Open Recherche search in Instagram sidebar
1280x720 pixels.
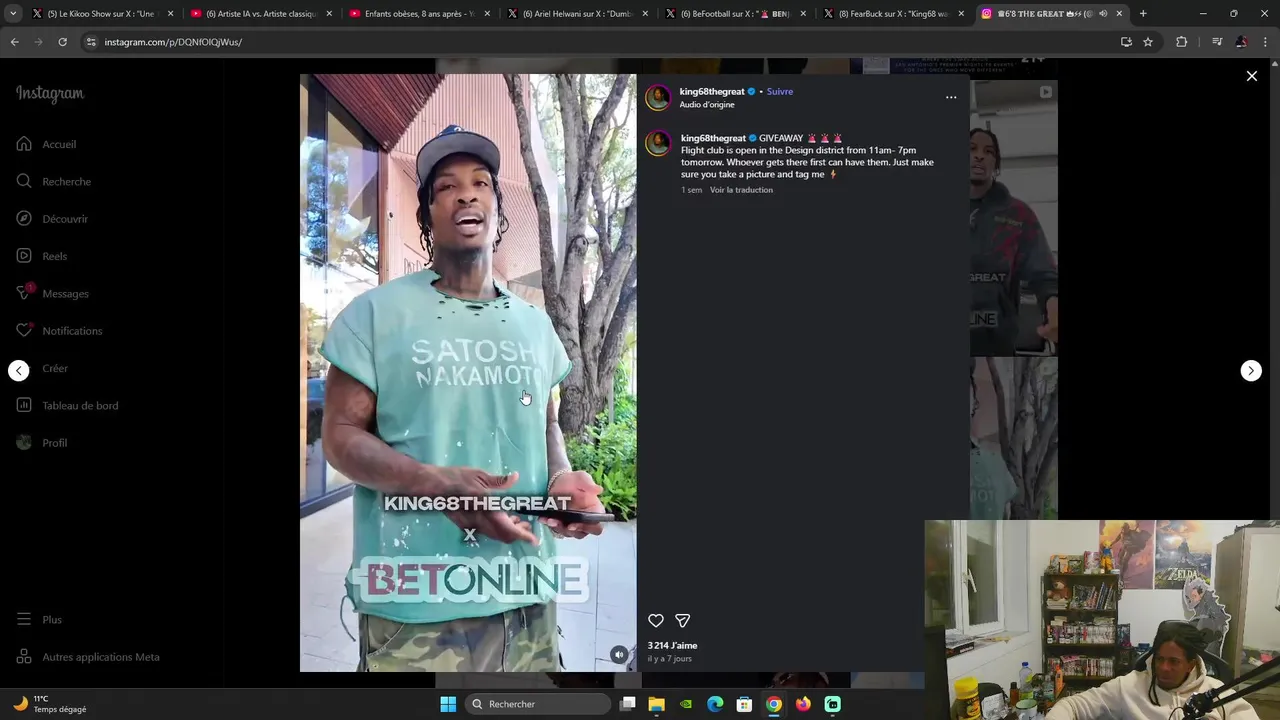(54, 181)
